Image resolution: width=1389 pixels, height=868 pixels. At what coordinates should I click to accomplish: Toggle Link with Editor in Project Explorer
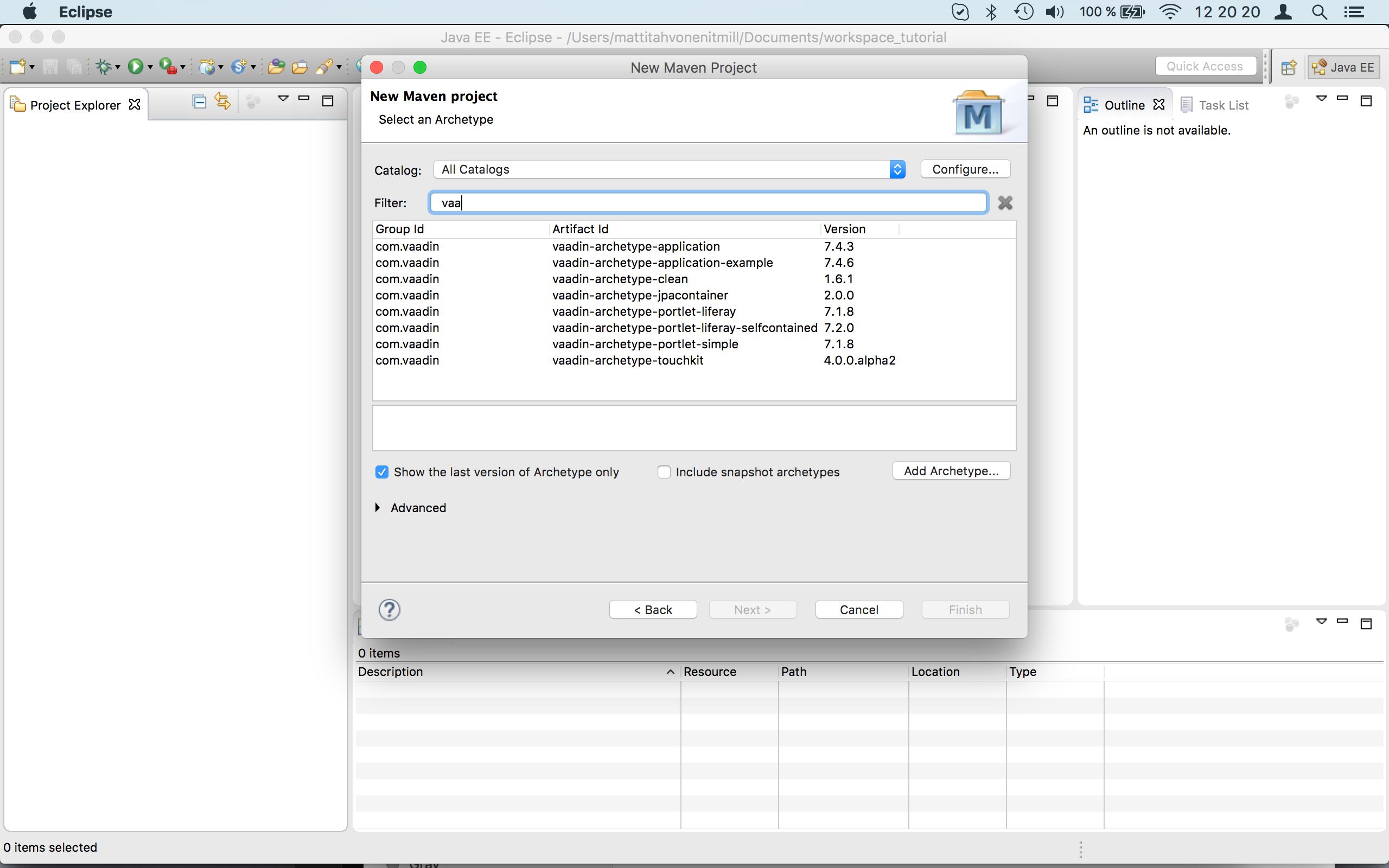point(222,101)
